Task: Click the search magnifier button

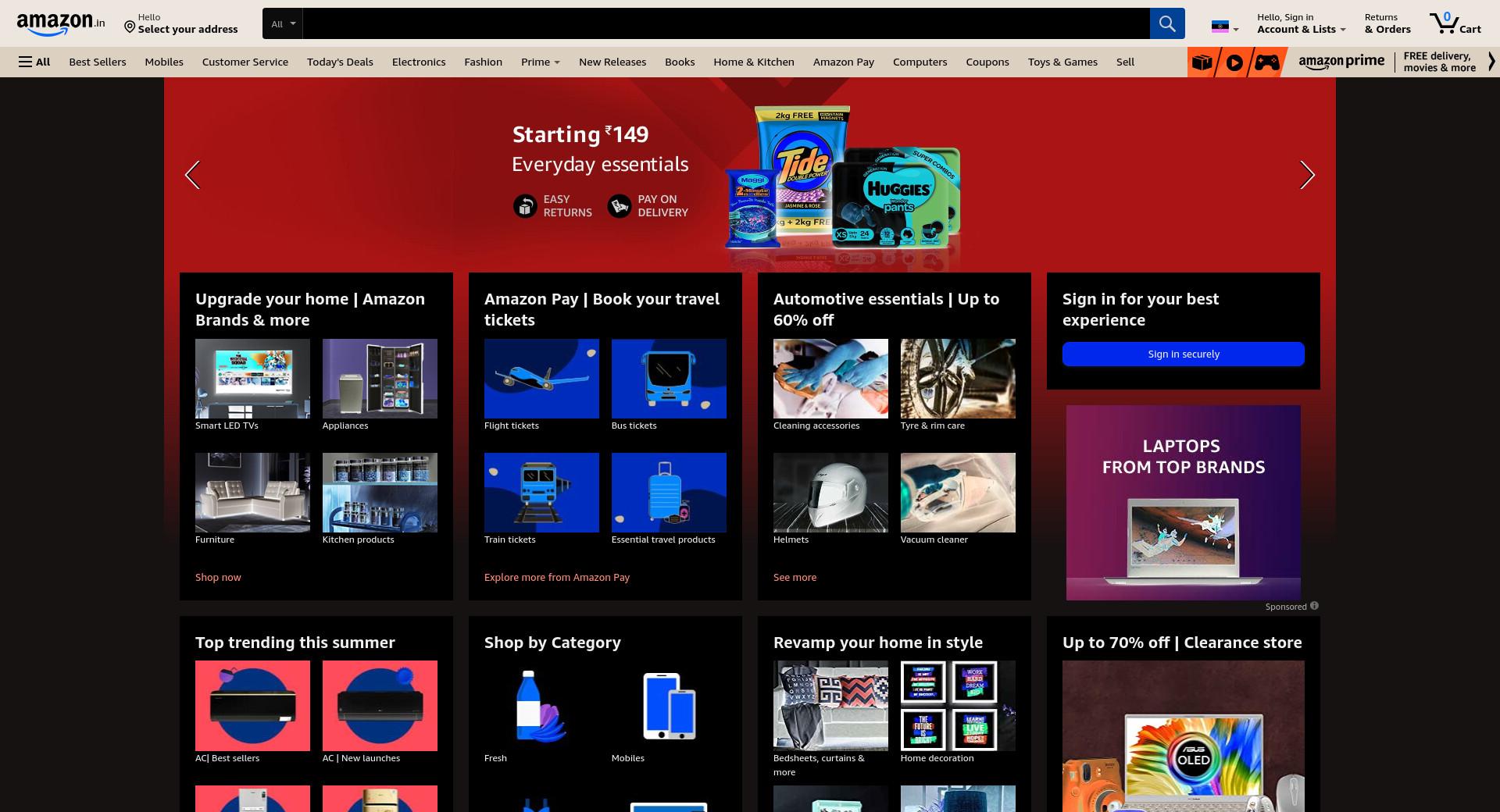Action: (1167, 23)
